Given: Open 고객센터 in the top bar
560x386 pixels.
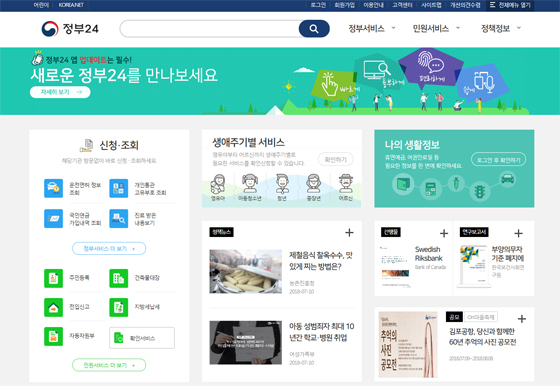Looking at the screenshot, I should 402,5.
